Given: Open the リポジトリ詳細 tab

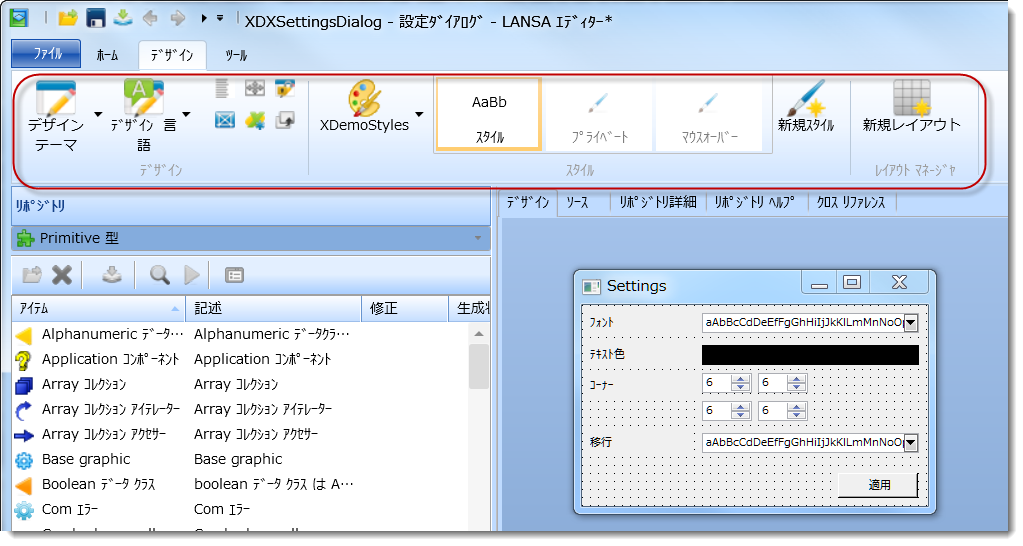Looking at the screenshot, I should 658,203.
